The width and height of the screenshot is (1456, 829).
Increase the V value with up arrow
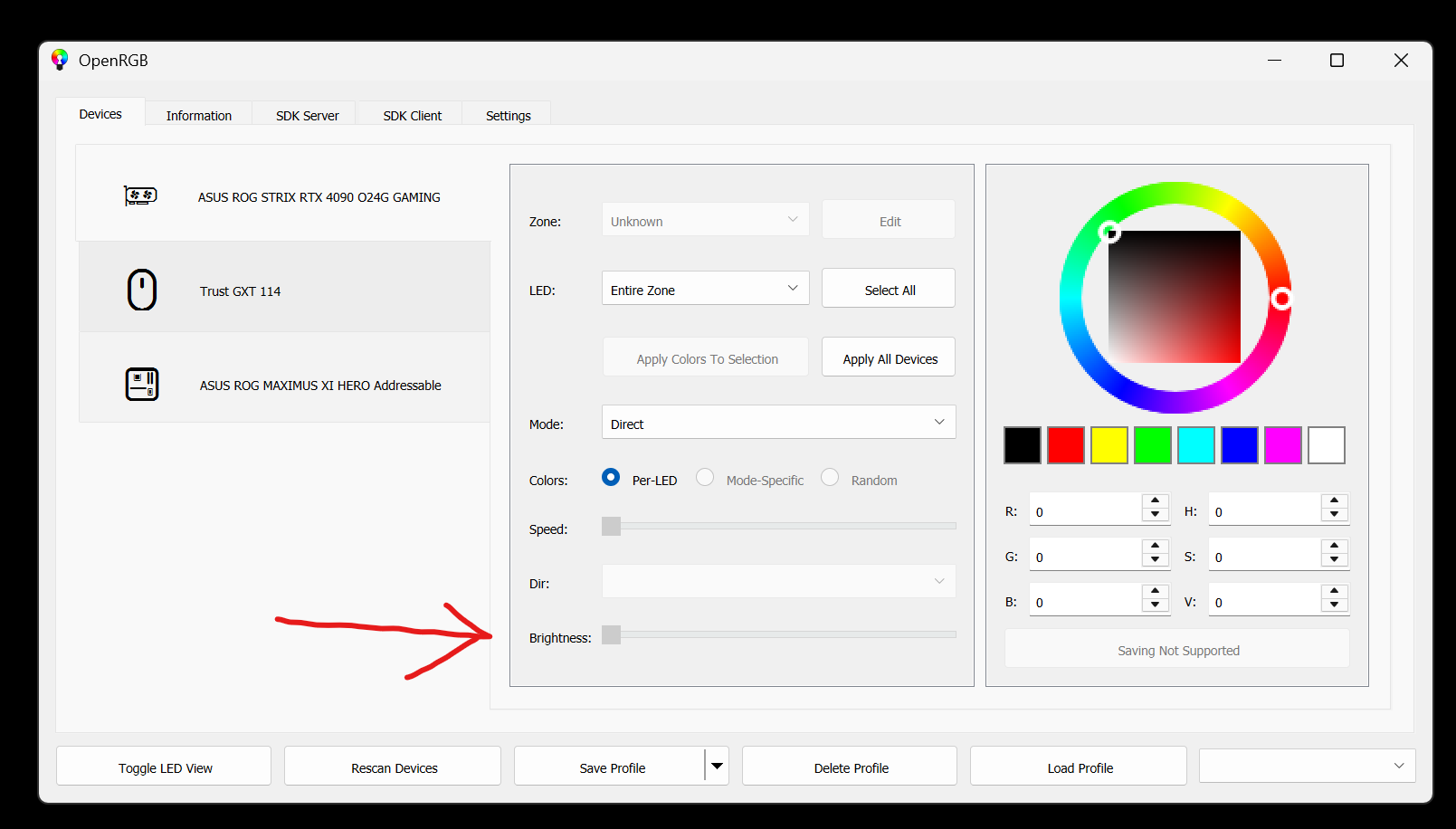click(1335, 591)
